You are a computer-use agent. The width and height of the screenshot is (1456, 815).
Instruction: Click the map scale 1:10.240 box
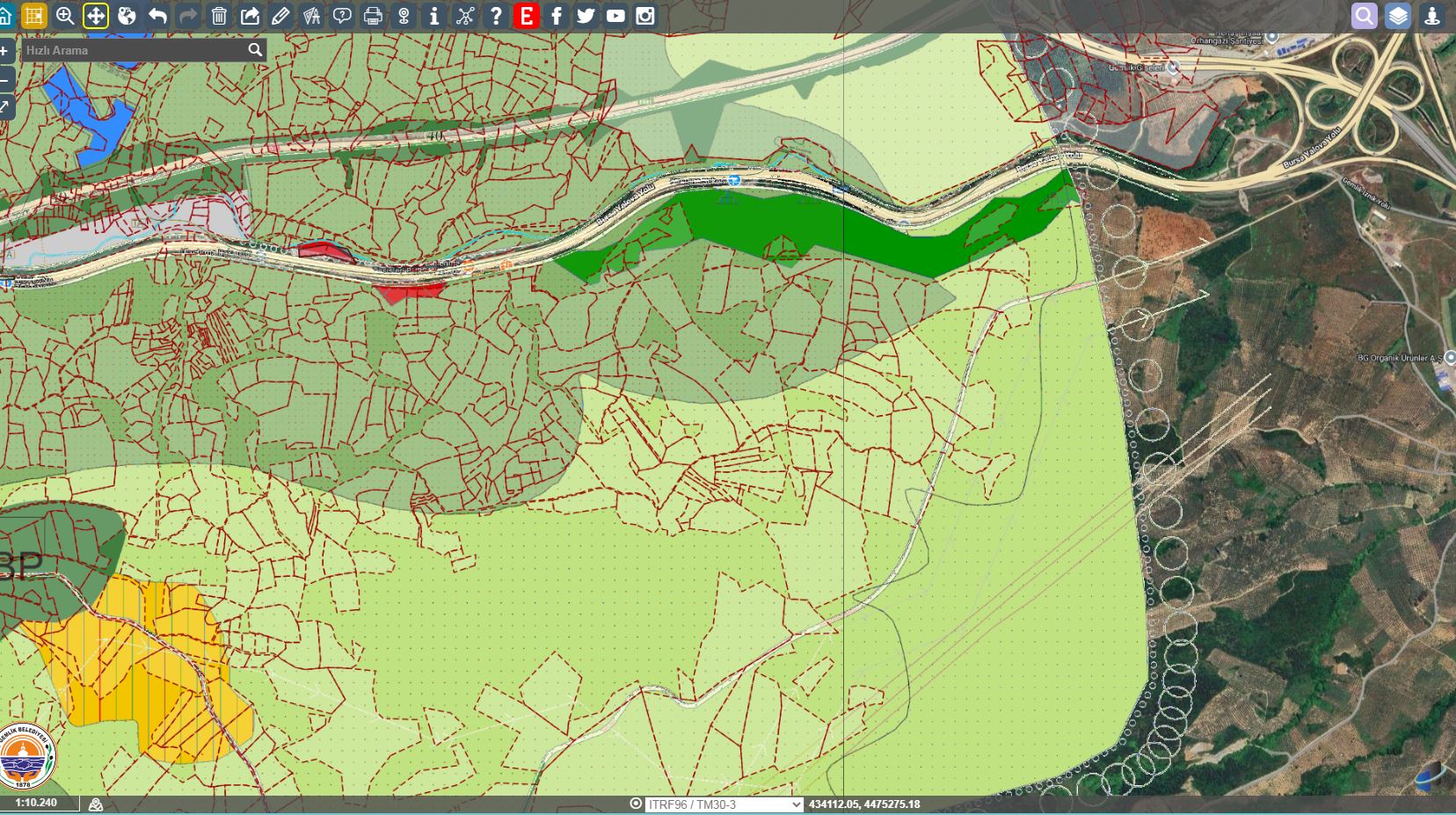click(37, 803)
